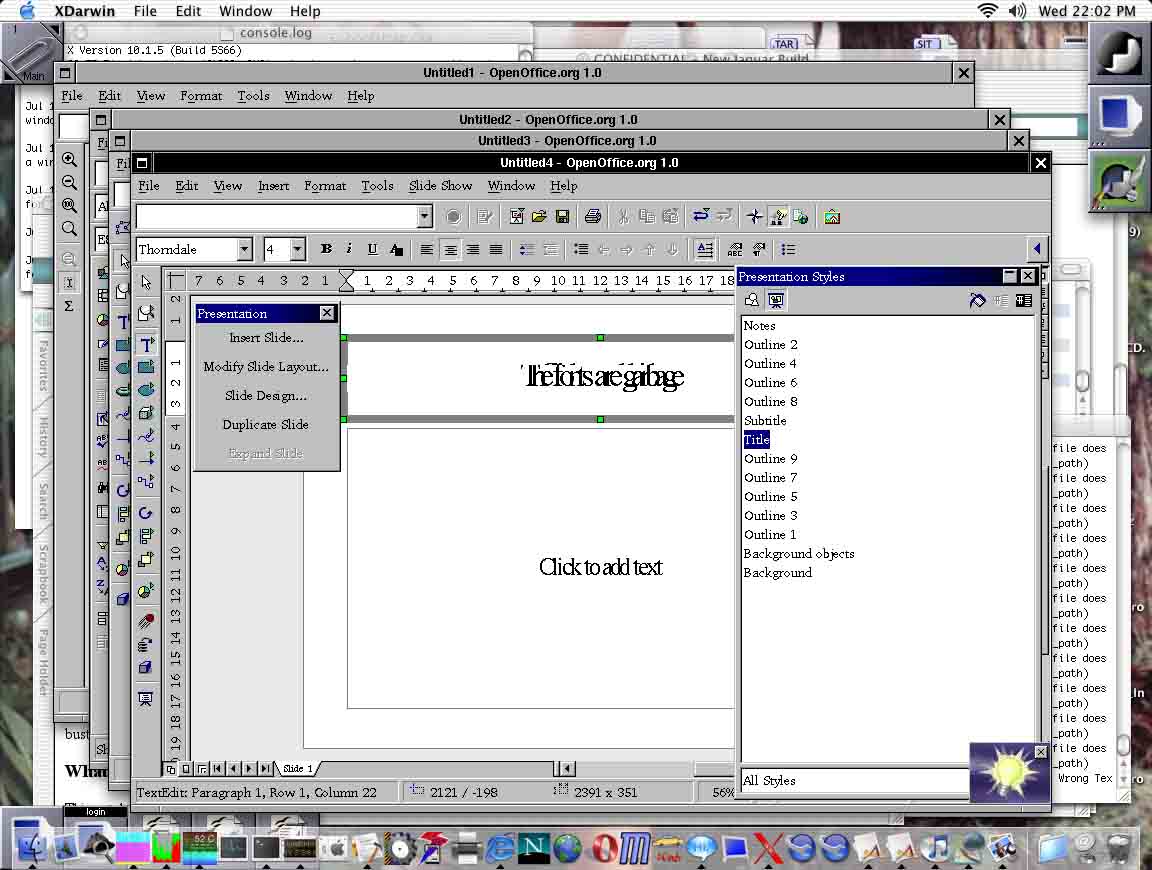Select the Text tool in the Untitled4 toolbox
The height and width of the screenshot is (870, 1152).
146,344
